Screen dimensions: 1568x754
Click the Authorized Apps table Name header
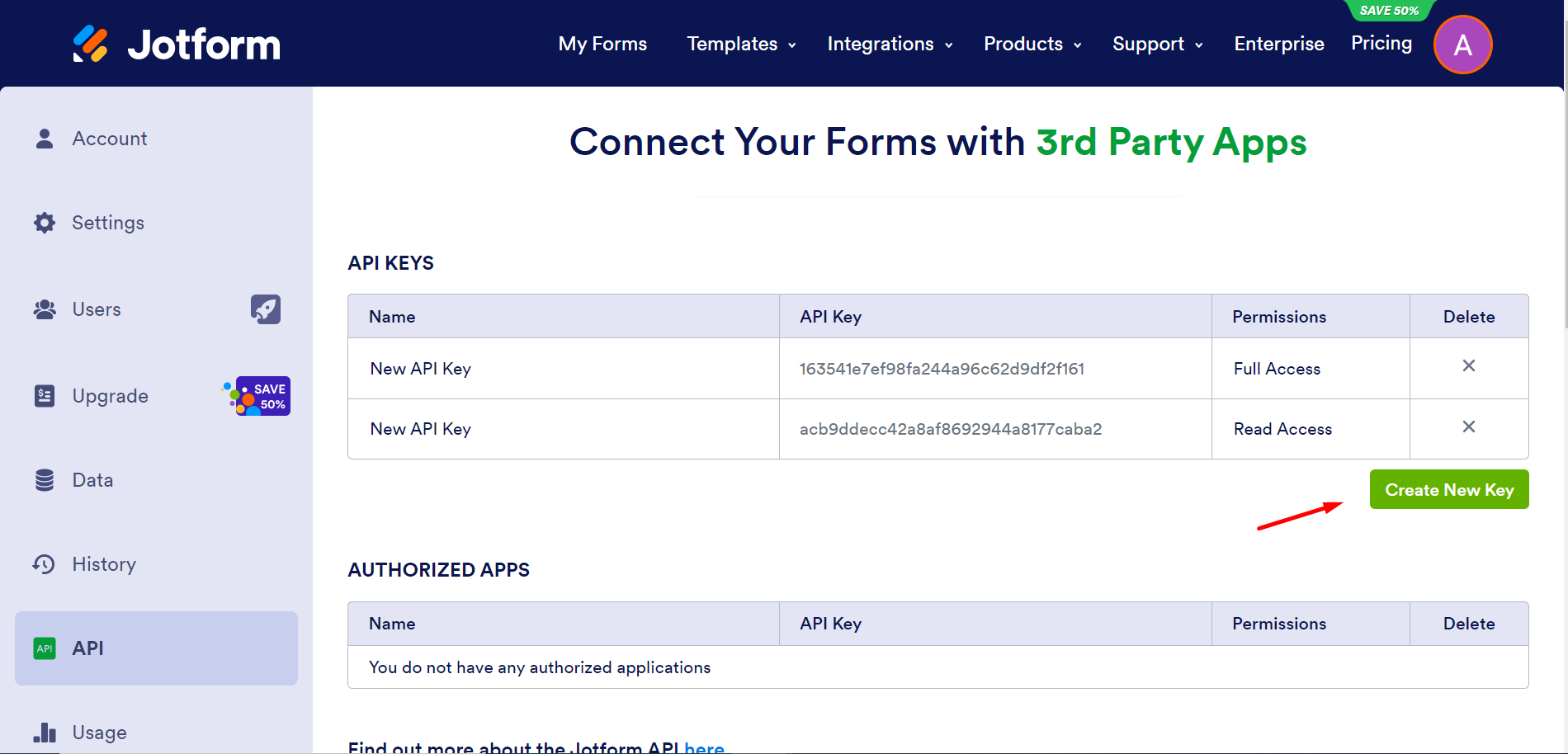pyautogui.click(x=392, y=624)
